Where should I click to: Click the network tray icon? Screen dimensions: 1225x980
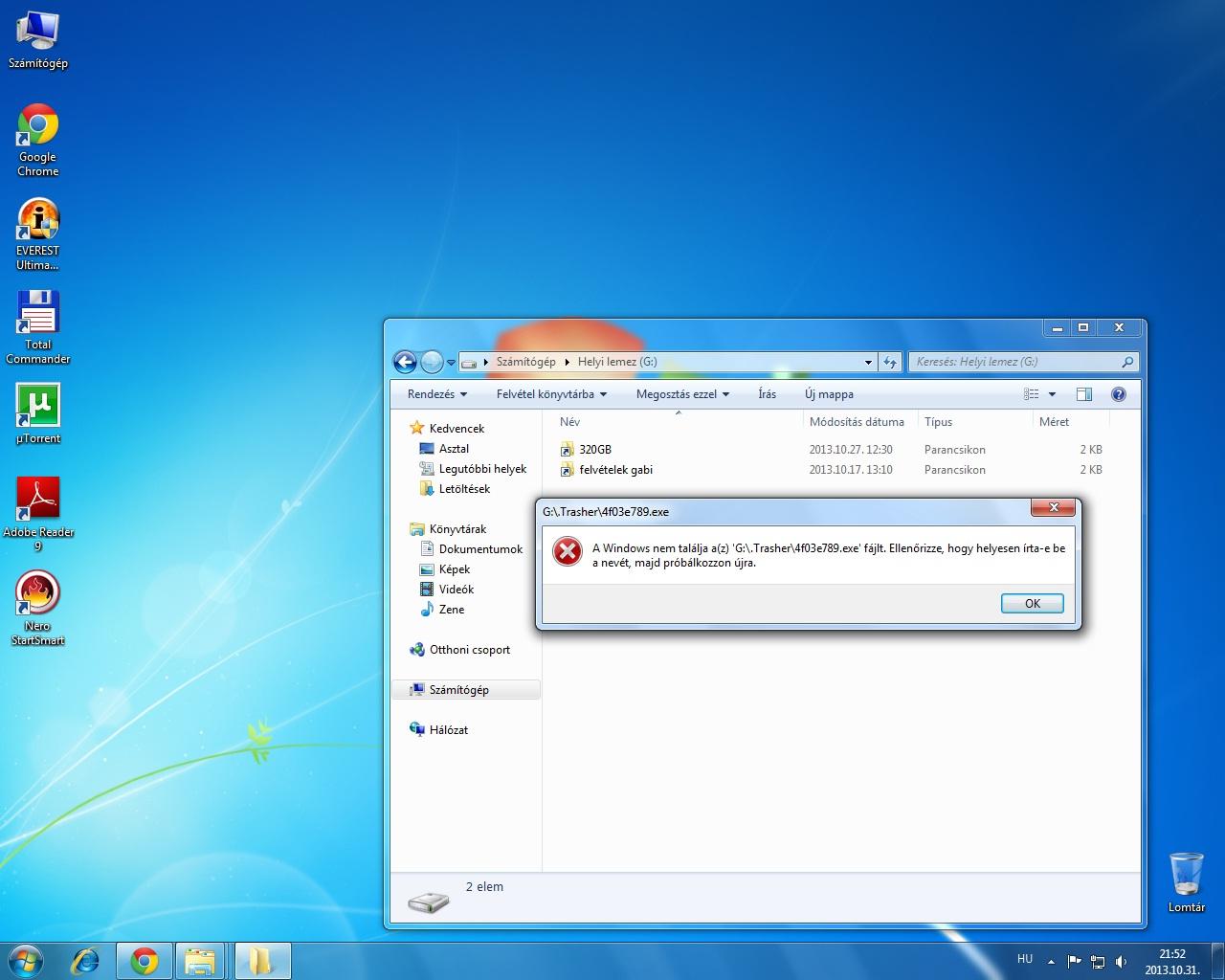click(x=1098, y=962)
